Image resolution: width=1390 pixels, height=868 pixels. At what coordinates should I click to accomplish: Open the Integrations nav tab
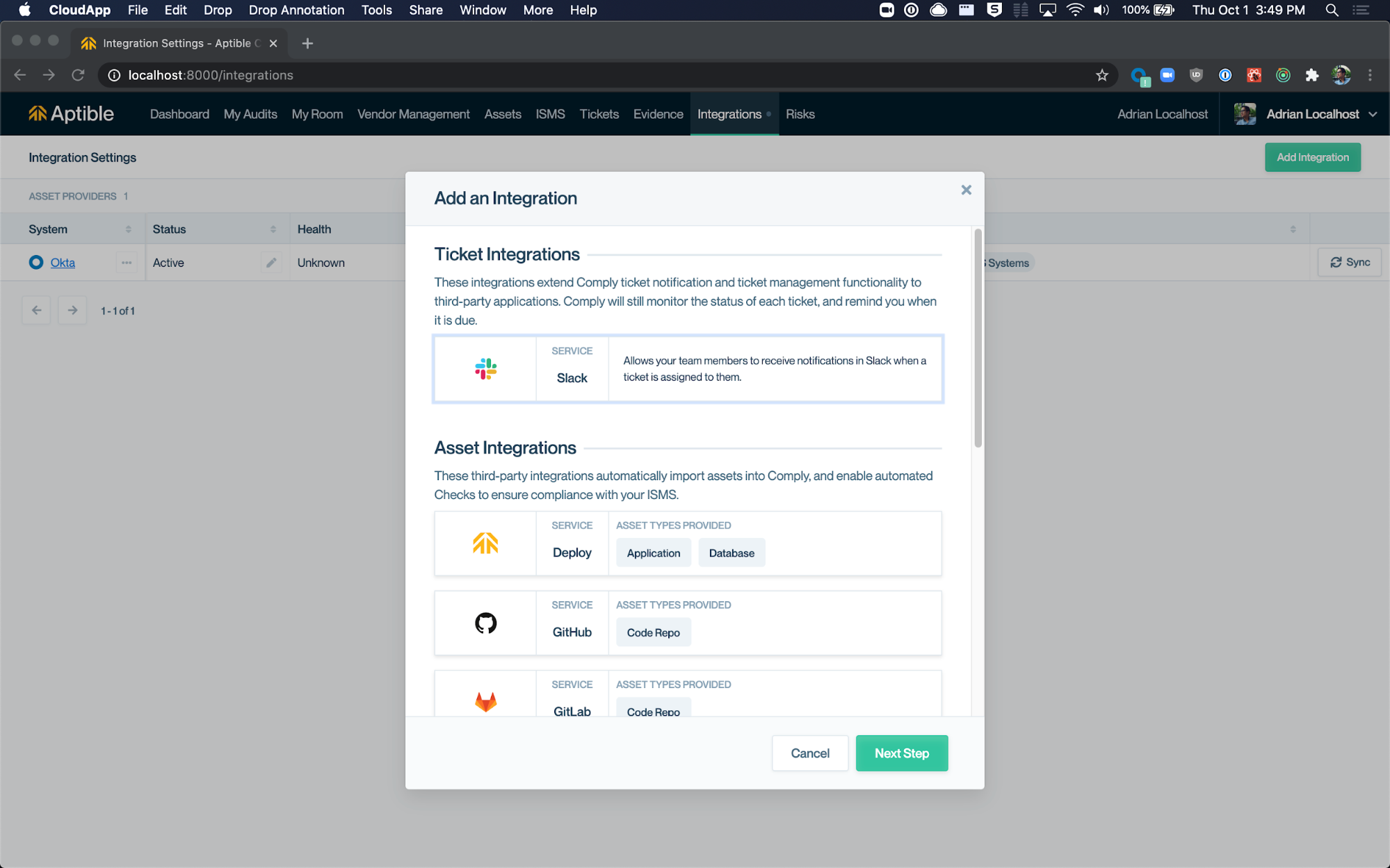[x=729, y=115]
